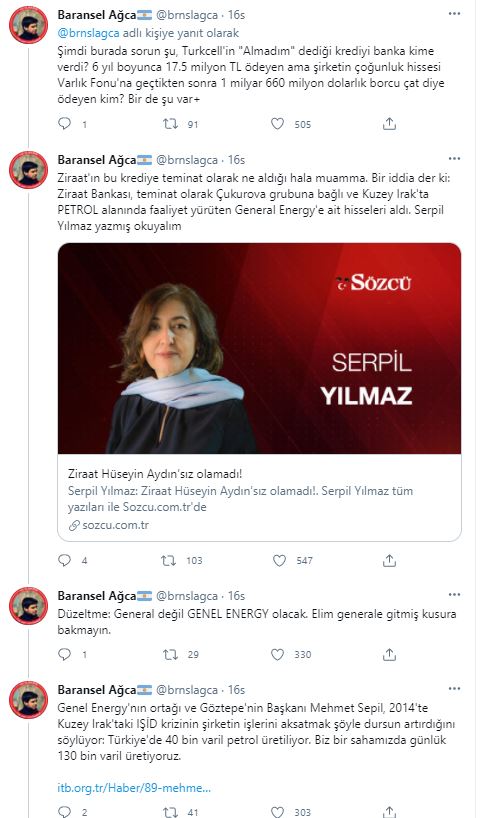480x818 pixels.
Task: Open more options on the first tweet
Action: [454, 14]
